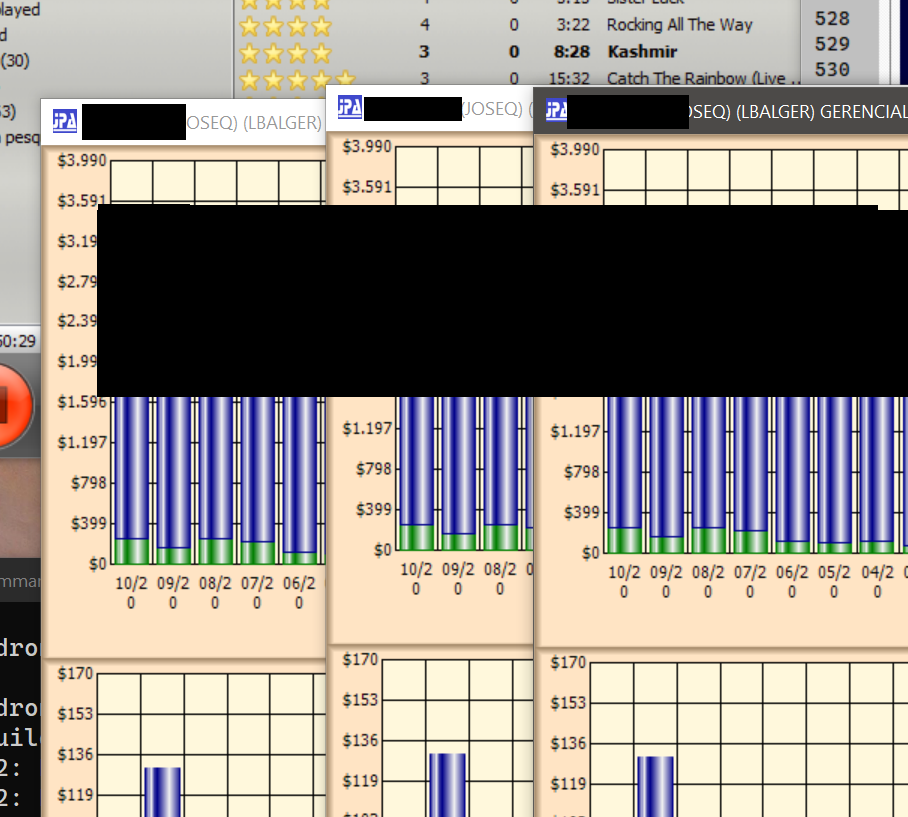Select the Rocking All The Way track
The height and width of the screenshot is (817, 908).
(679, 25)
